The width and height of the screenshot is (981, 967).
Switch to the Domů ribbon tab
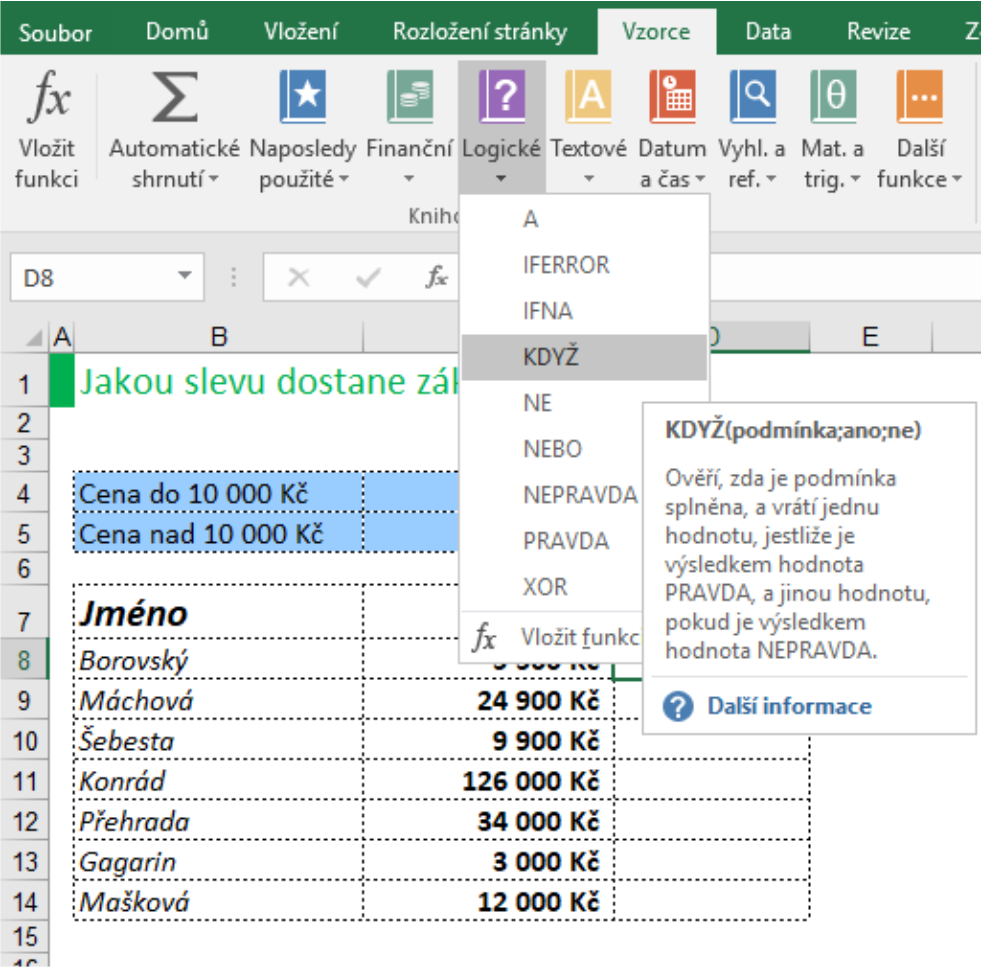(177, 31)
